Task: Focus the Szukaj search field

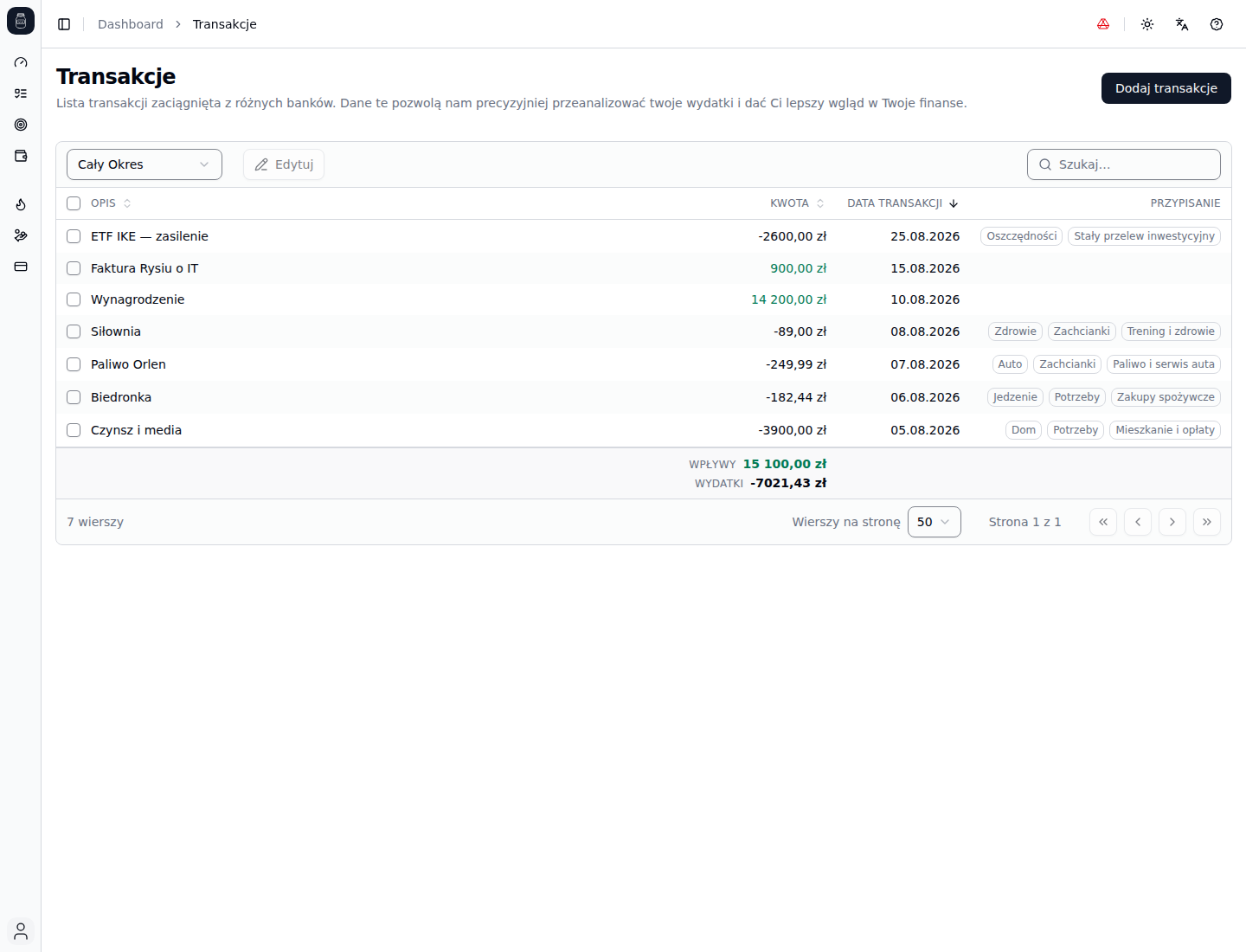Action: [1124, 164]
